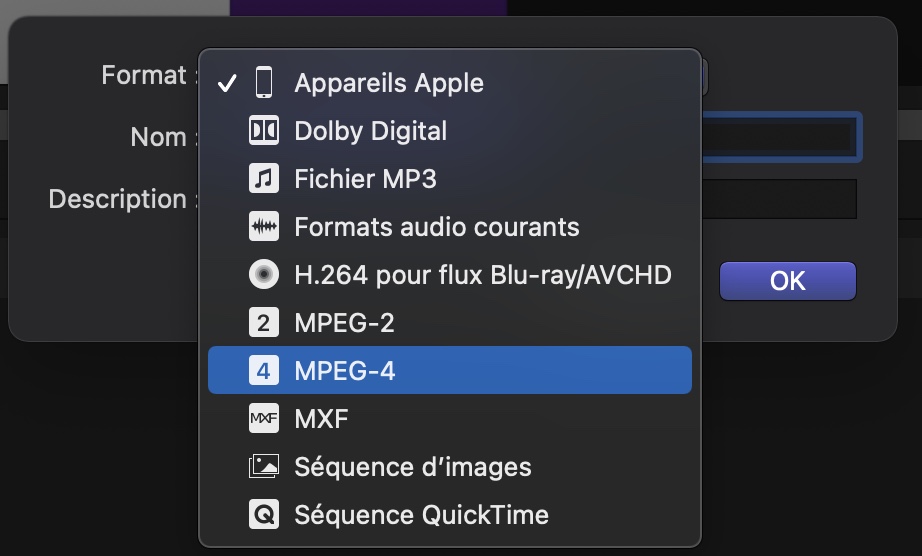
Task: Click the Nom text field
Action: (780, 137)
